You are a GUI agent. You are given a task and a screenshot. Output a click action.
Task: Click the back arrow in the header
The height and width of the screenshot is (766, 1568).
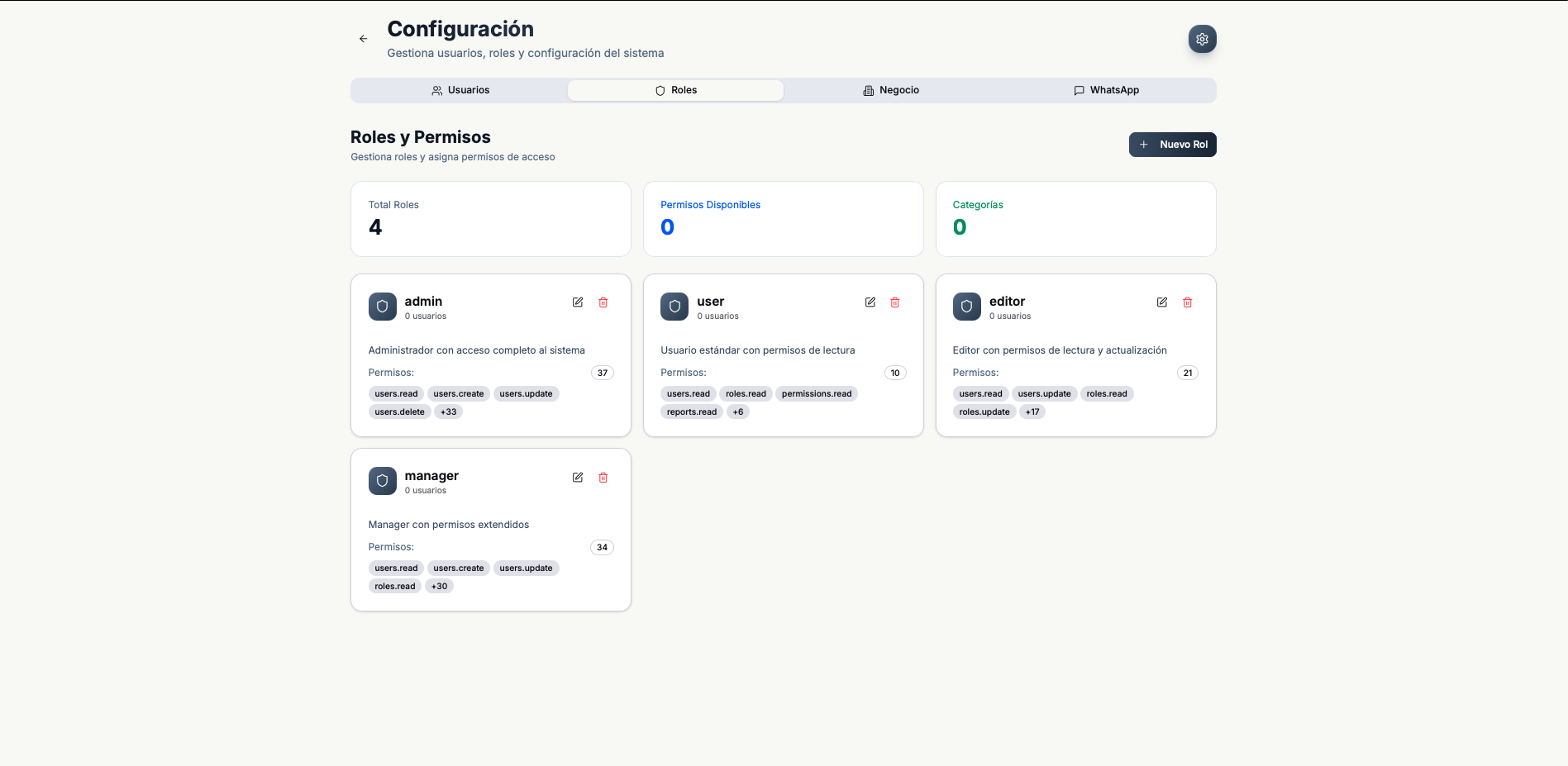(x=363, y=38)
